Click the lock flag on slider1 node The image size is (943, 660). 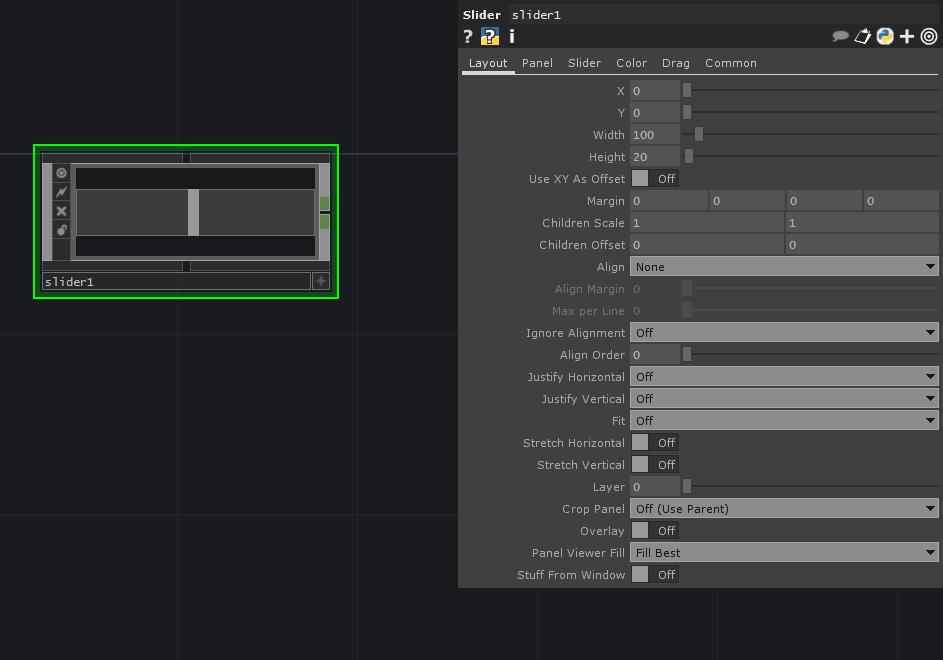tap(62, 230)
